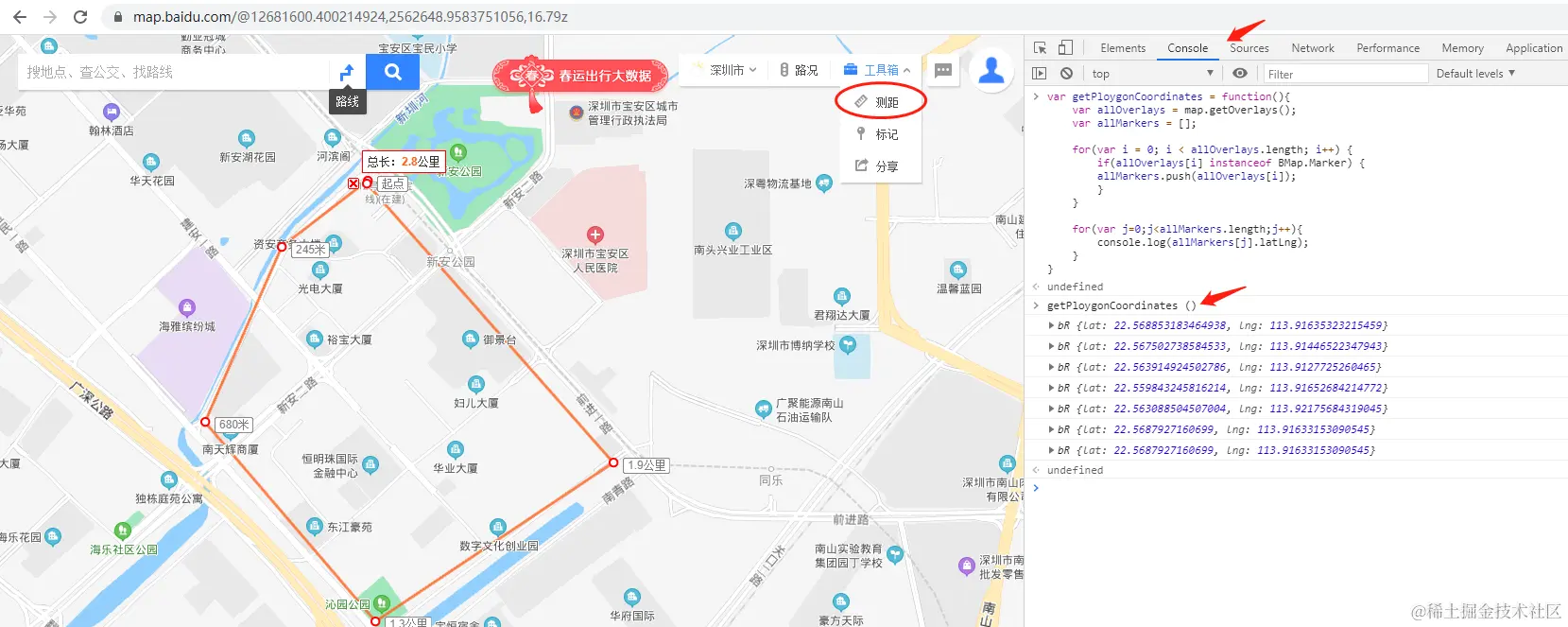
Task: Click 广聚能源南山石油运输队 icon
Action: pos(764,409)
